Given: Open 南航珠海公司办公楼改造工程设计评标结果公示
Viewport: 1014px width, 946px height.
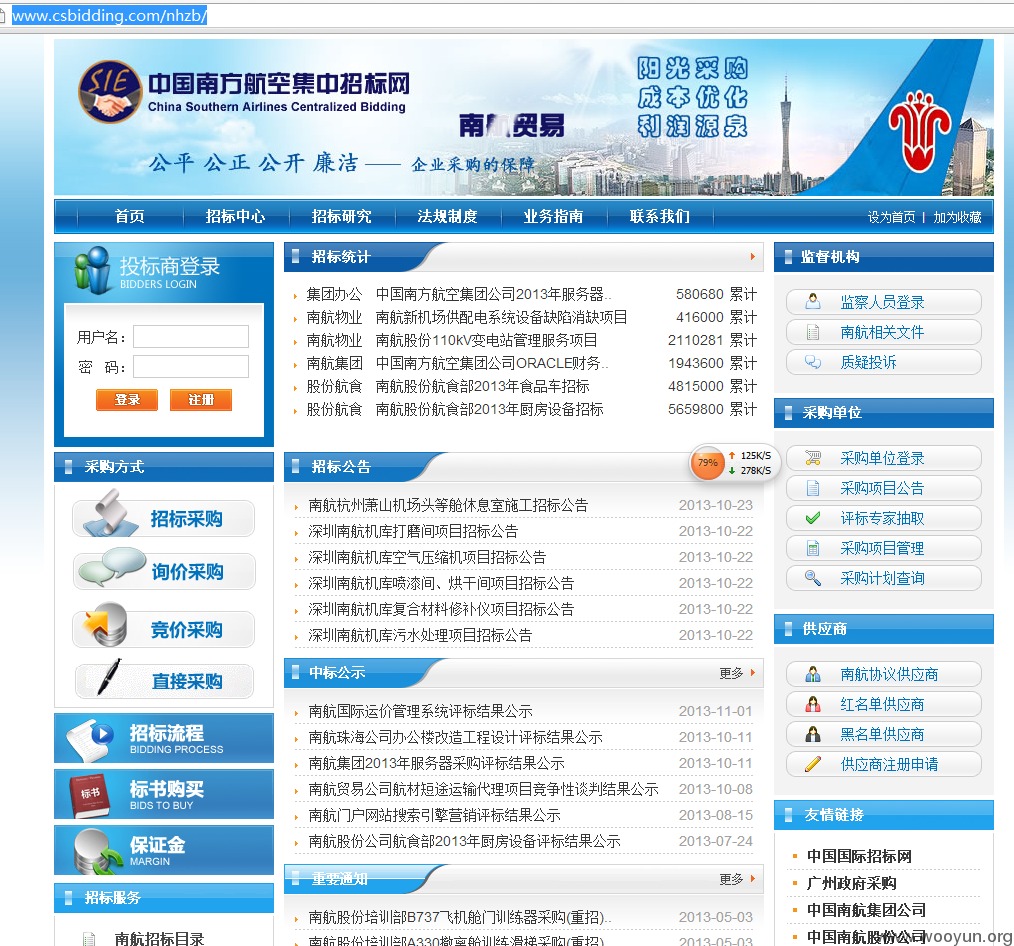Looking at the screenshot, I should click(x=455, y=737).
